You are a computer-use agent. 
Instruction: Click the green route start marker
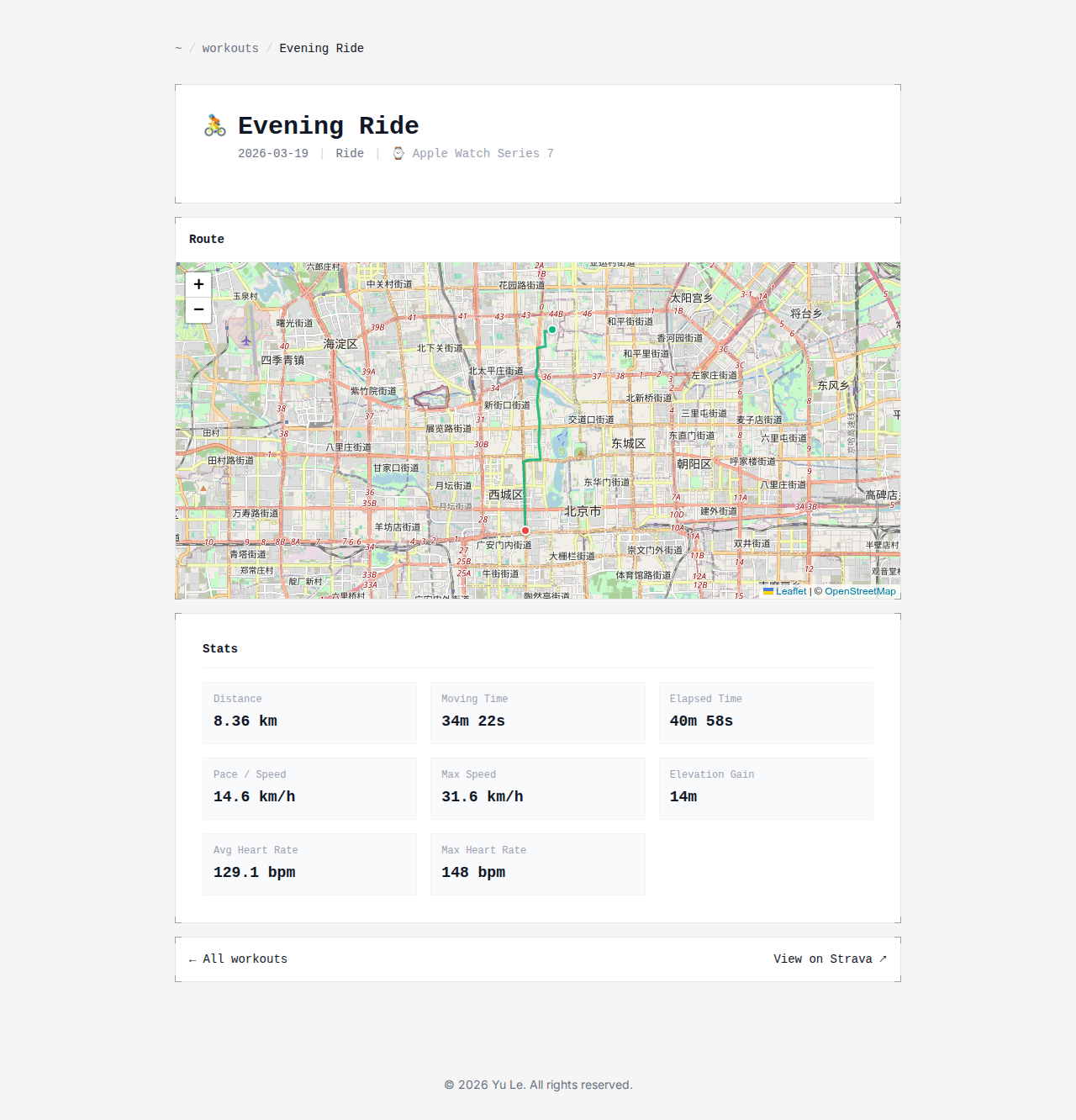pyautogui.click(x=551, y=329)
